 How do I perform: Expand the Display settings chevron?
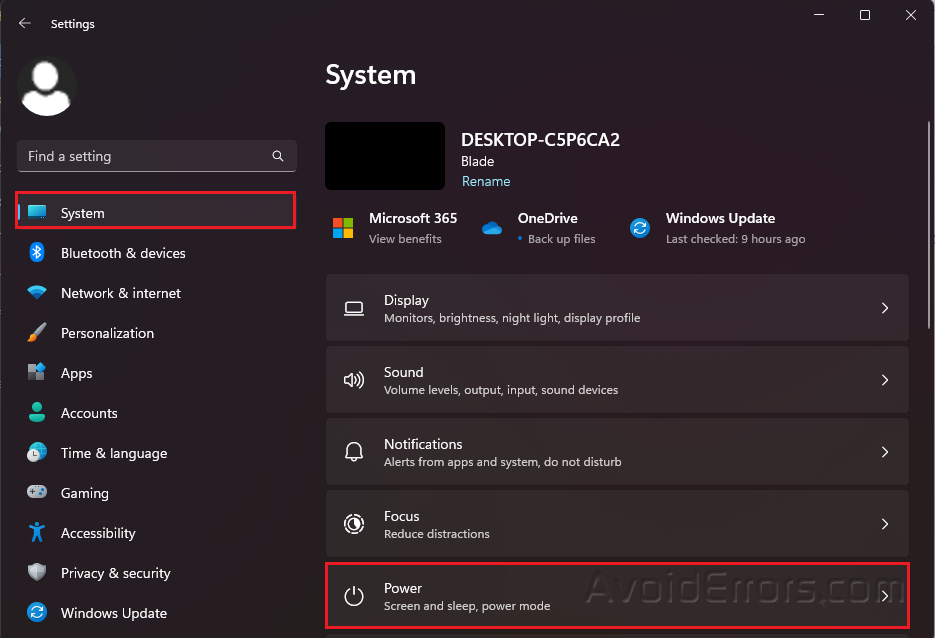pyautogui.click(x=884, y=309)
